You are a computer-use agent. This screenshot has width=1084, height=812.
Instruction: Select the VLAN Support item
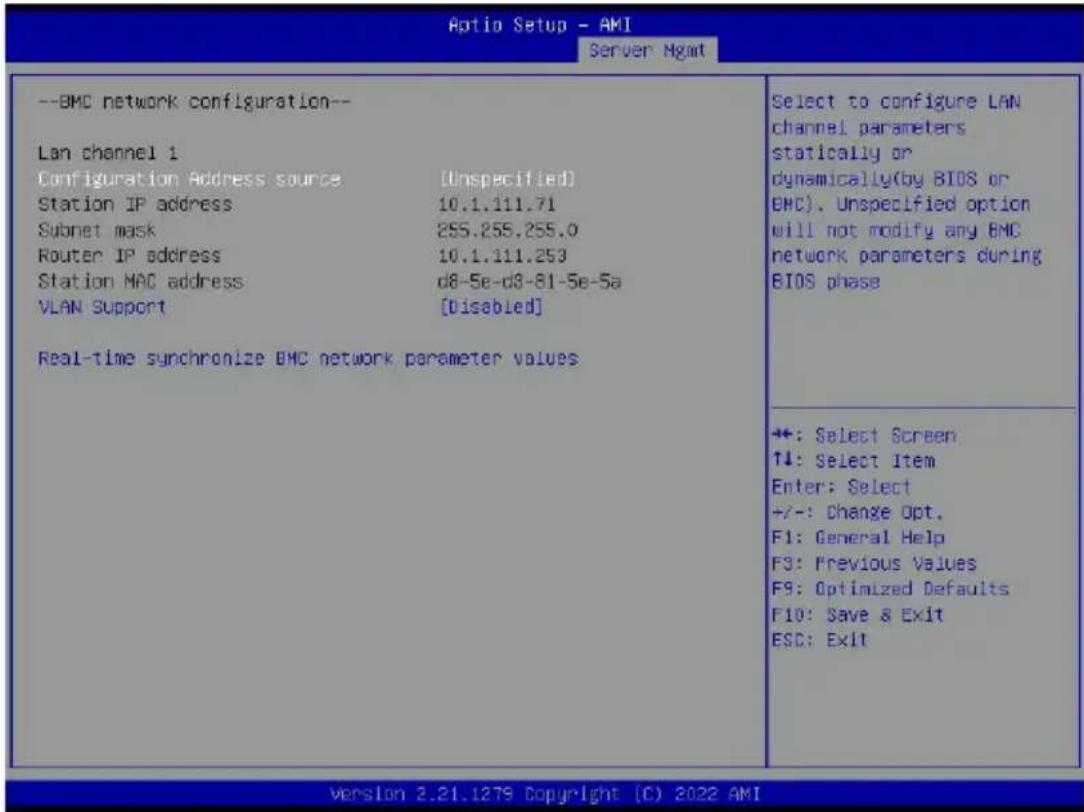point(102,307)
